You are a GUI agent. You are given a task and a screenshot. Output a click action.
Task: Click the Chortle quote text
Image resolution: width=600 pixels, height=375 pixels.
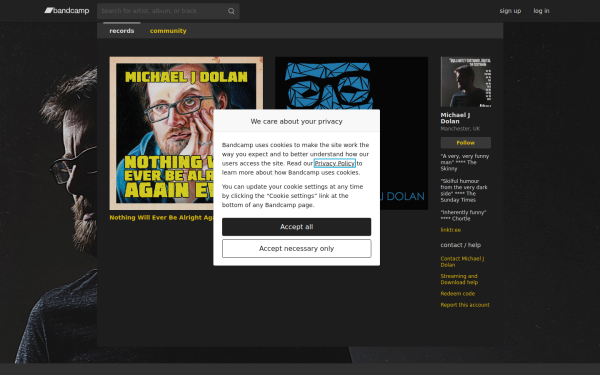tap(463, 215)
